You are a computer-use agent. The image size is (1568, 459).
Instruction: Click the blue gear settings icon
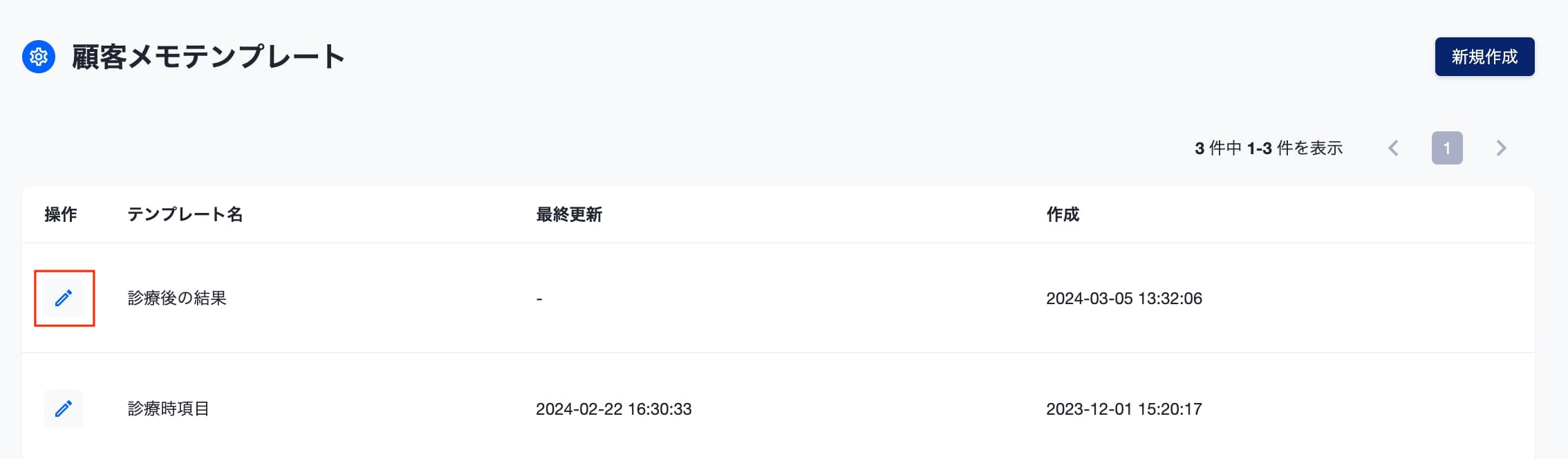tap(39, 57)
